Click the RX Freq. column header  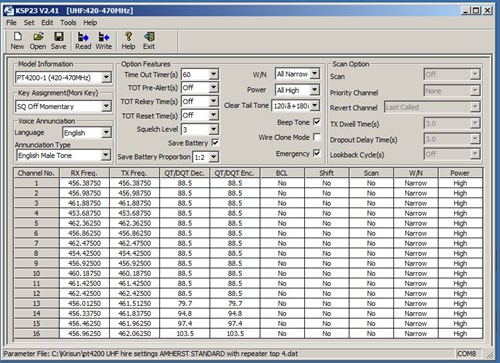point(84,173)
